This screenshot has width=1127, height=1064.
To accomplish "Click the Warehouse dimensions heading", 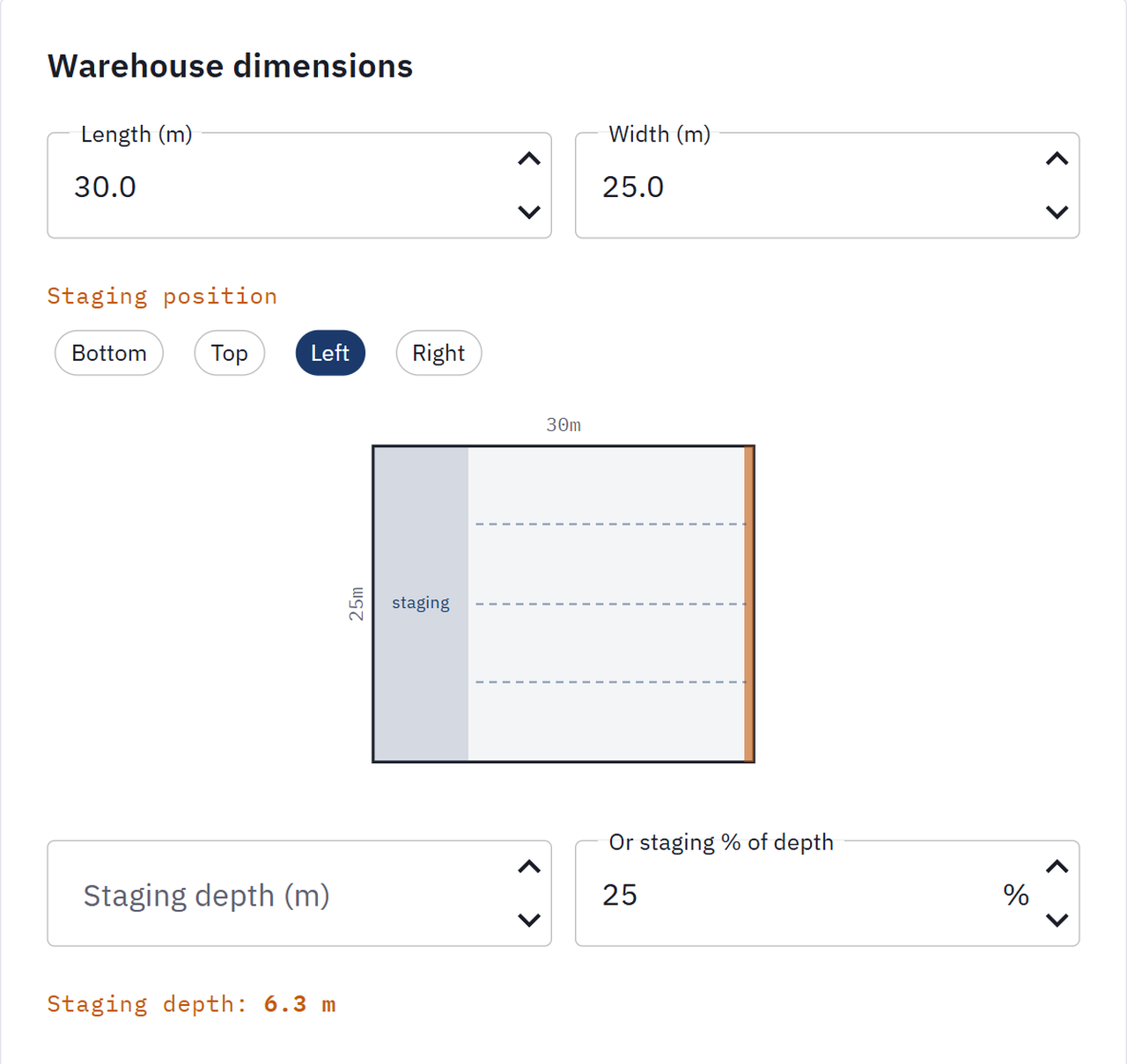I will [231, 65].
